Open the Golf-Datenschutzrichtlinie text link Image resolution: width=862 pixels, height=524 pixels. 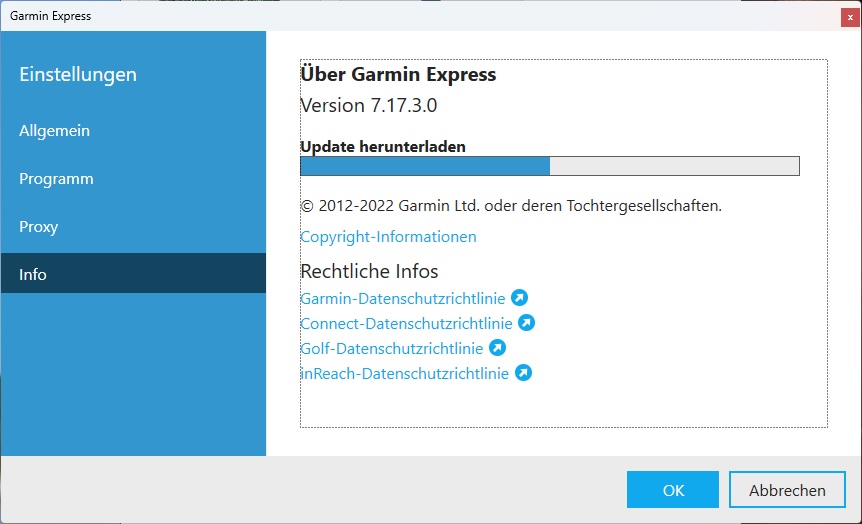point(392,348)
